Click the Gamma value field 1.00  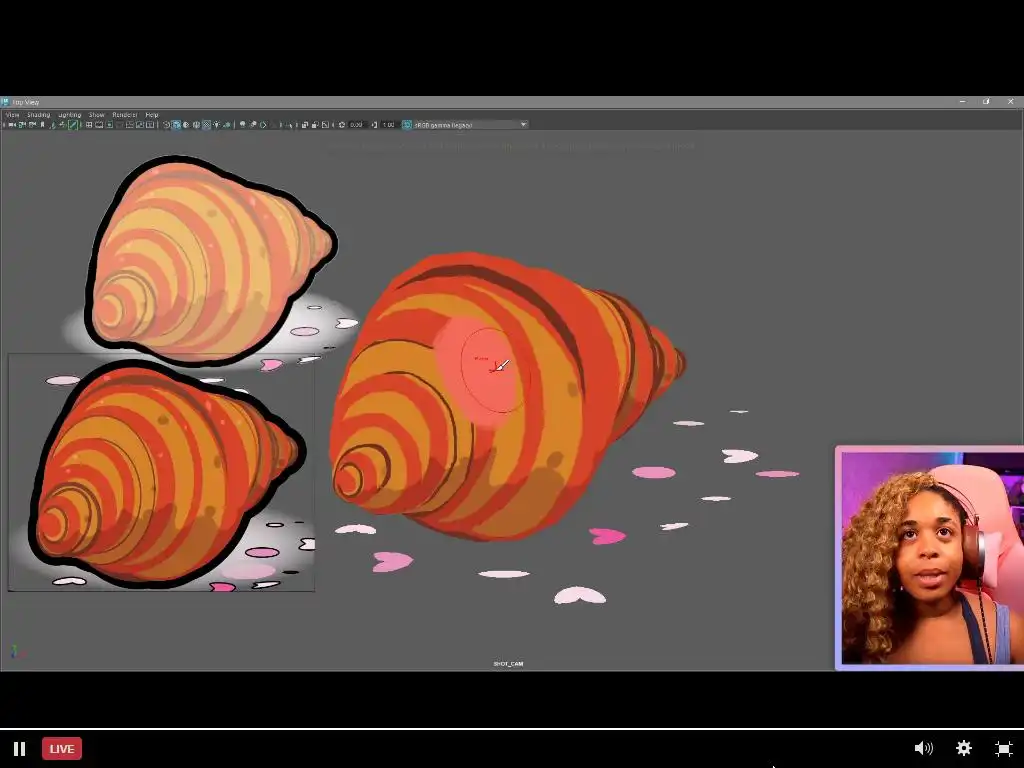click(x=389, y=125)
